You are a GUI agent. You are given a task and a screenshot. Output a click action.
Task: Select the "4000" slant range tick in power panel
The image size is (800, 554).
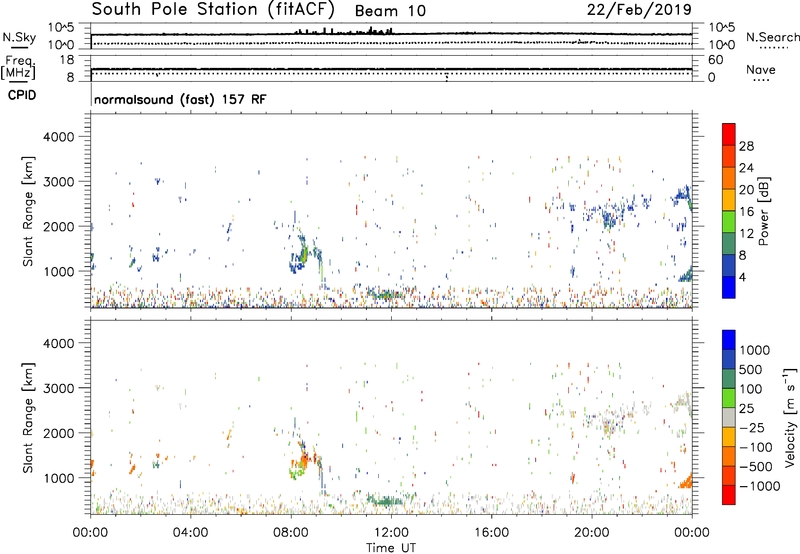(x=58, y=137)
